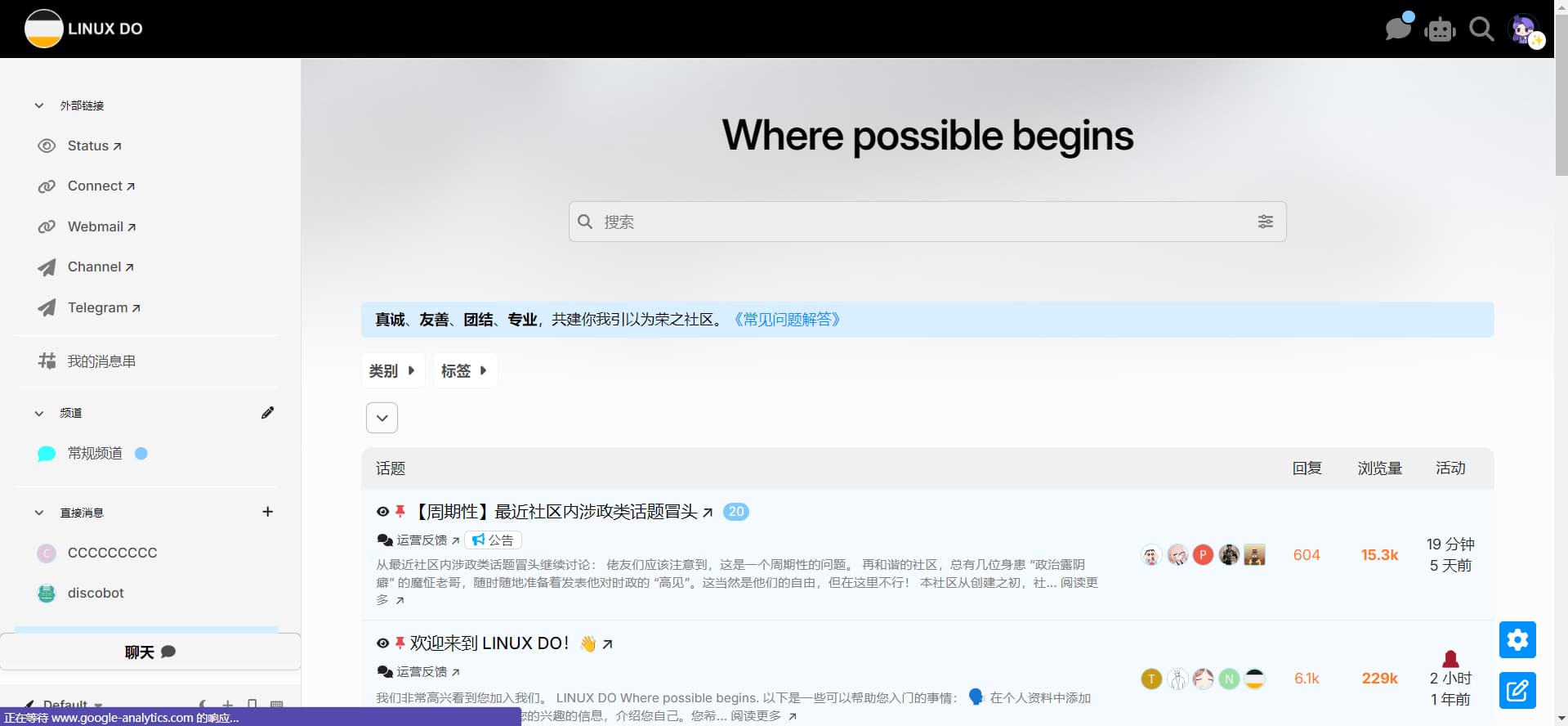Image resolution: width=1568 pixels, height=726 pixels.
Task: Click the watching eye icon on 欢迎来到 topic
Action: click(x=382, y=643)
